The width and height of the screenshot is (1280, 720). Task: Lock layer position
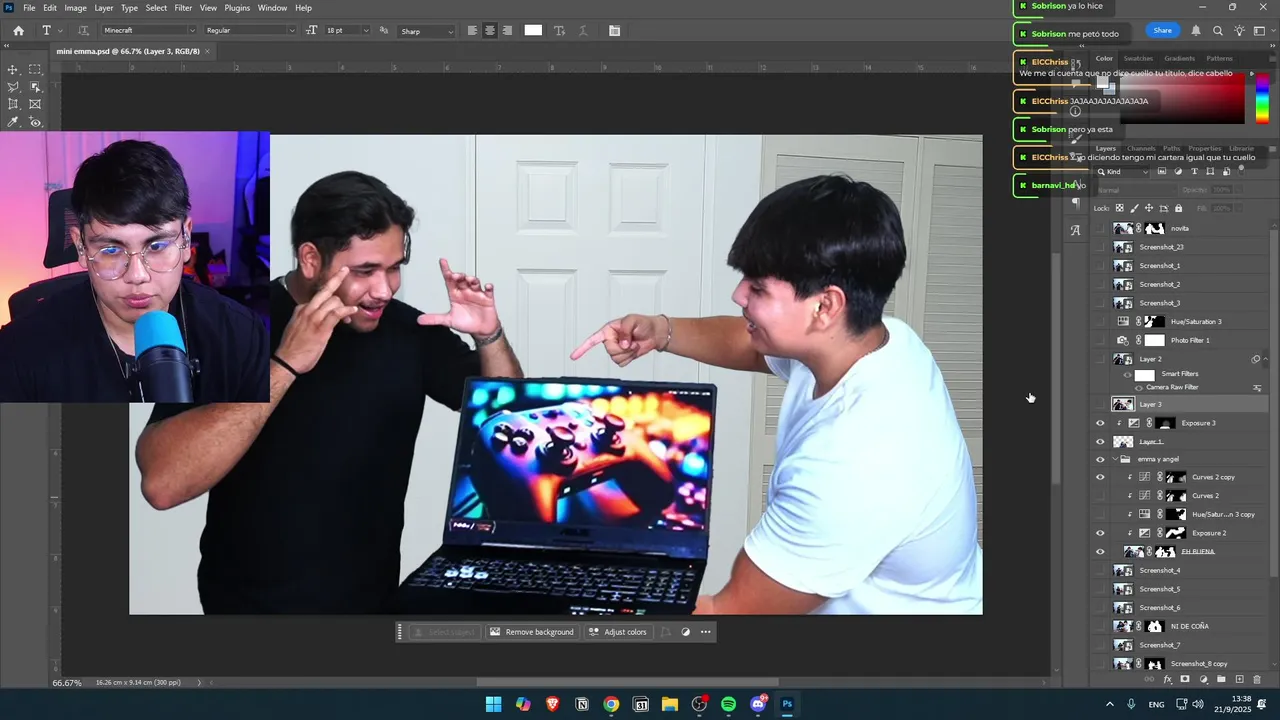pos(1149,208)
